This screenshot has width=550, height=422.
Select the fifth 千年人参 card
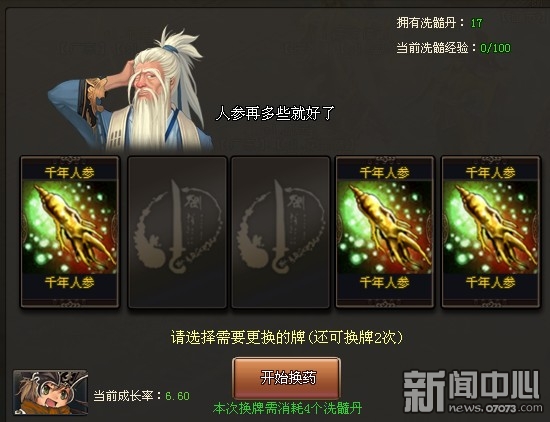click(490, 232)
